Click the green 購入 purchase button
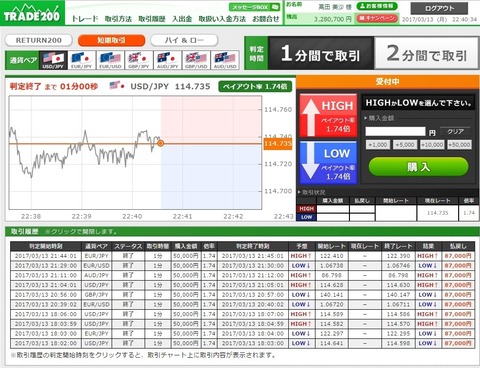The width and height of the screenshot is (480, 368). pyautogui.click(x=418, y=166)
